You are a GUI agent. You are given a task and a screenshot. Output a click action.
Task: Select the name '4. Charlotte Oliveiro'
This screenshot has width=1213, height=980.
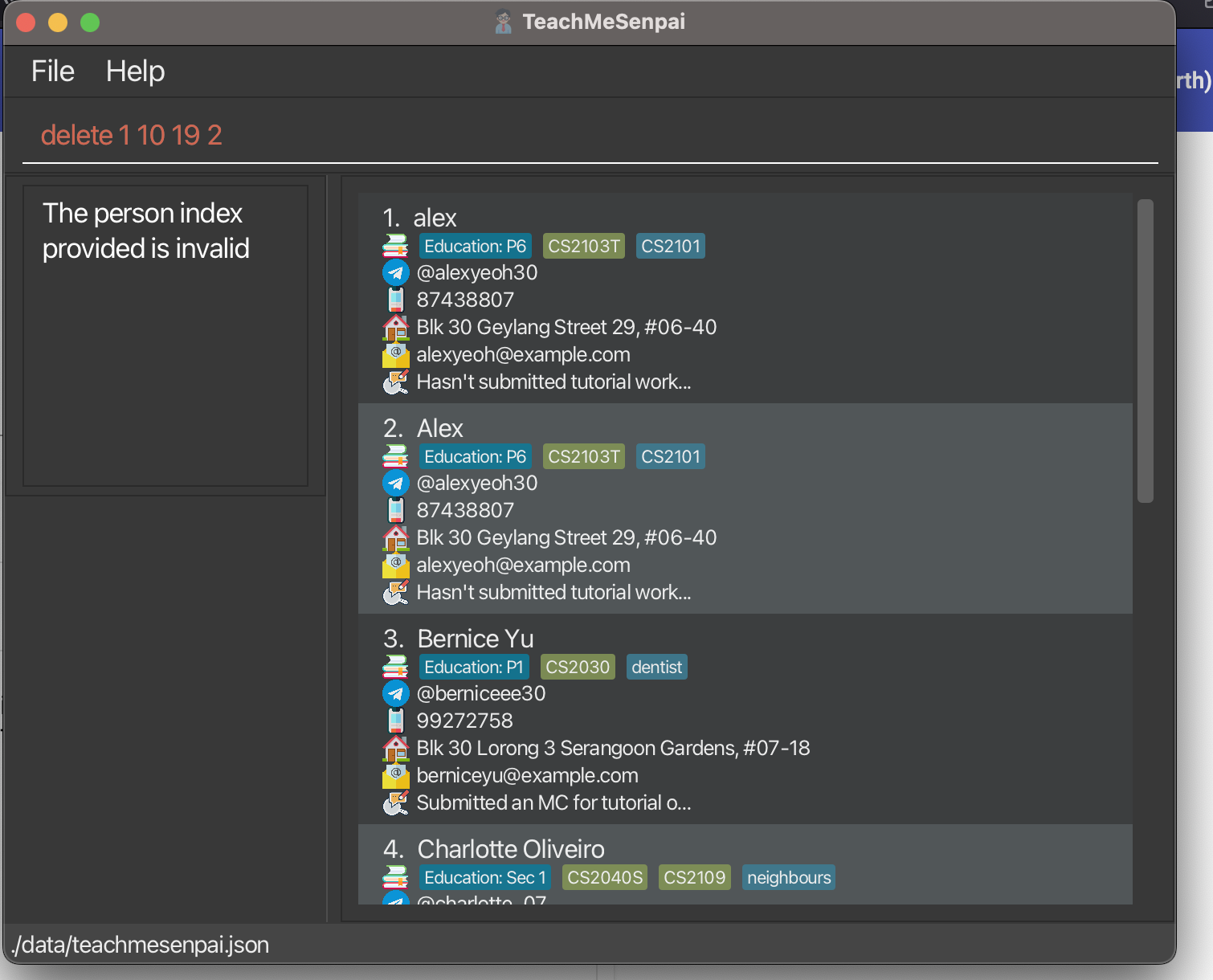point(493,849)
